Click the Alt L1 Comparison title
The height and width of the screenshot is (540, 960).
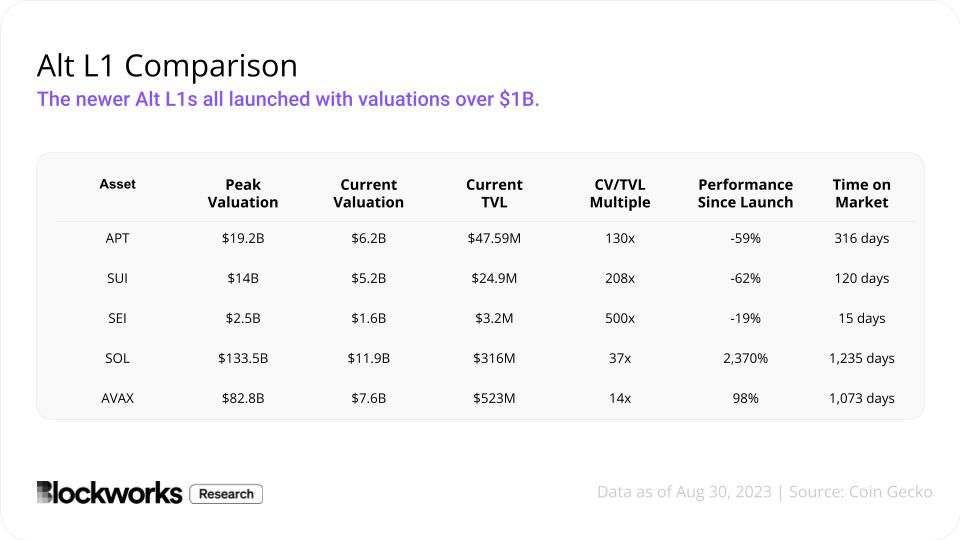[x=167, y=66]
